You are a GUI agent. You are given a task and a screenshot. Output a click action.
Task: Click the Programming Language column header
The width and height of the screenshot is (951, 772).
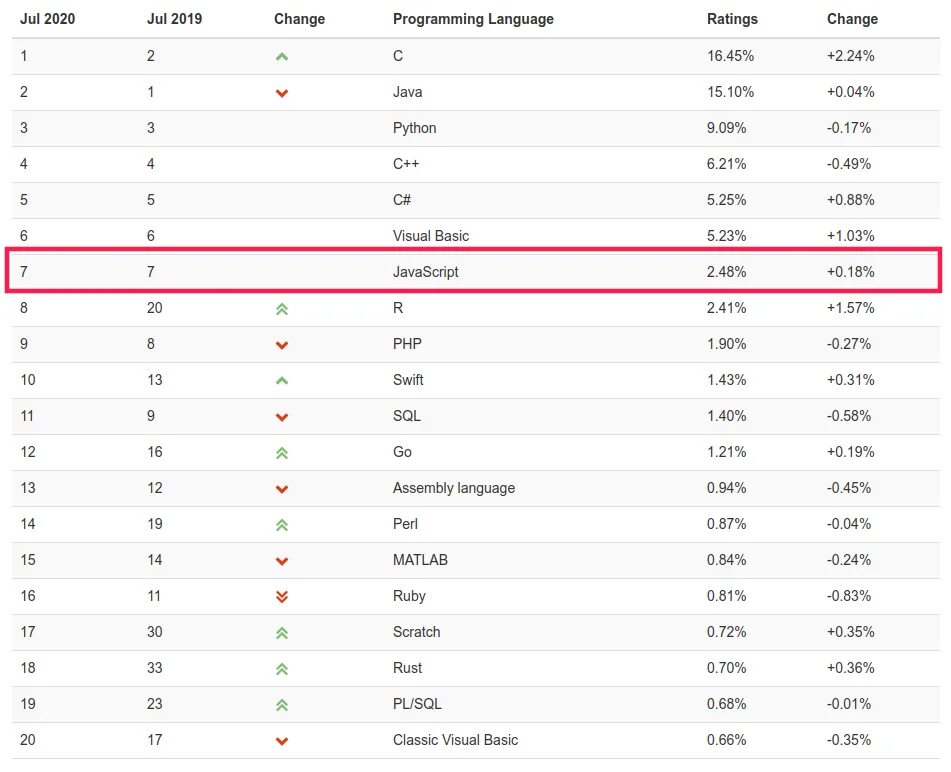point(473,19)
